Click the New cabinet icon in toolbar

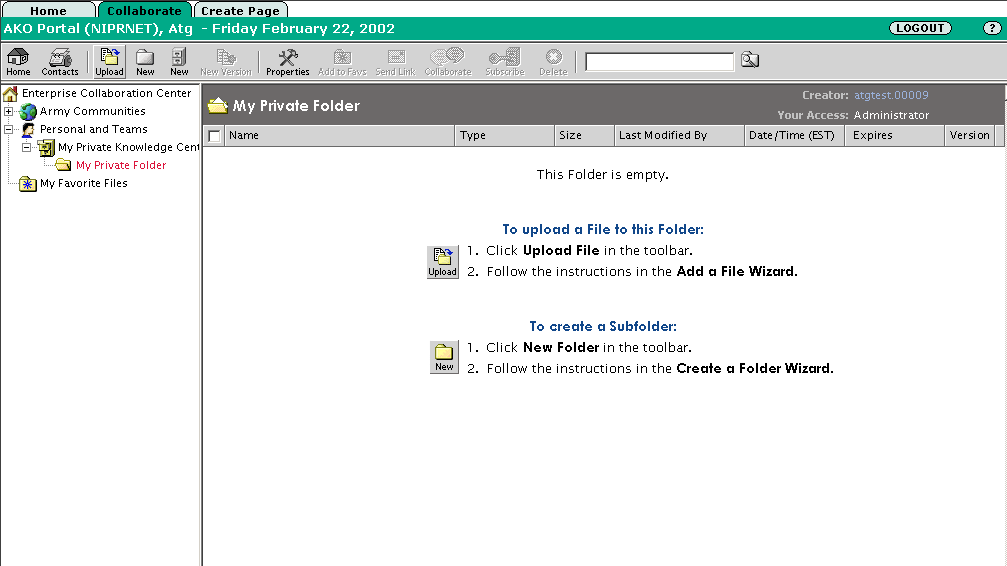point(179,62)
